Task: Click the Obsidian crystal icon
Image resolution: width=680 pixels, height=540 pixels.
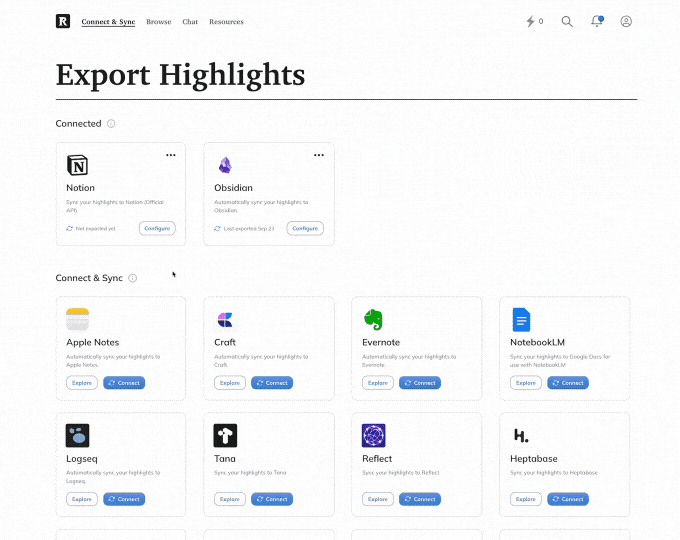Action: point(225,166)
